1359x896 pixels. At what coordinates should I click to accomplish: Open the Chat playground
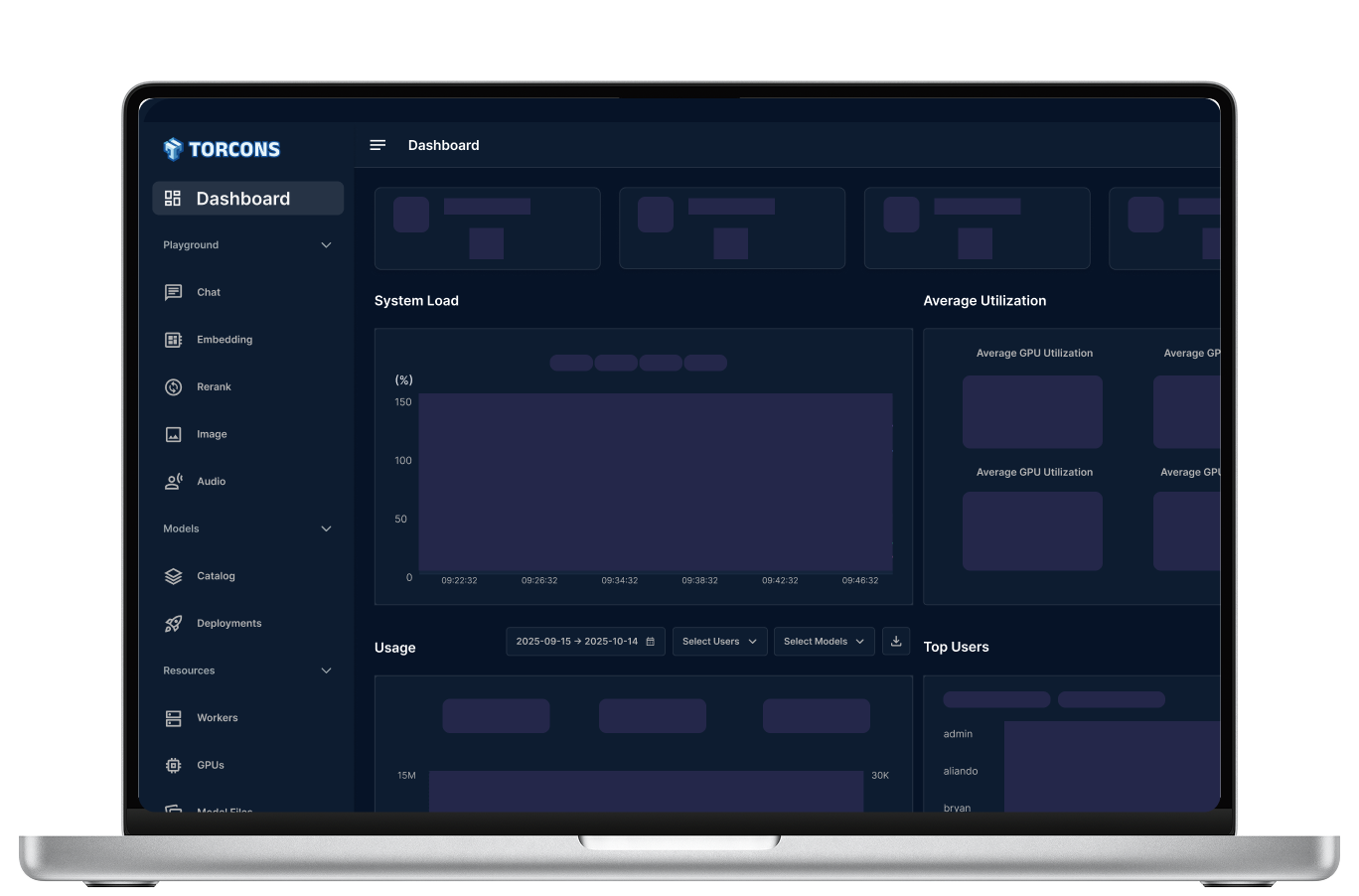tap(208, 292)
